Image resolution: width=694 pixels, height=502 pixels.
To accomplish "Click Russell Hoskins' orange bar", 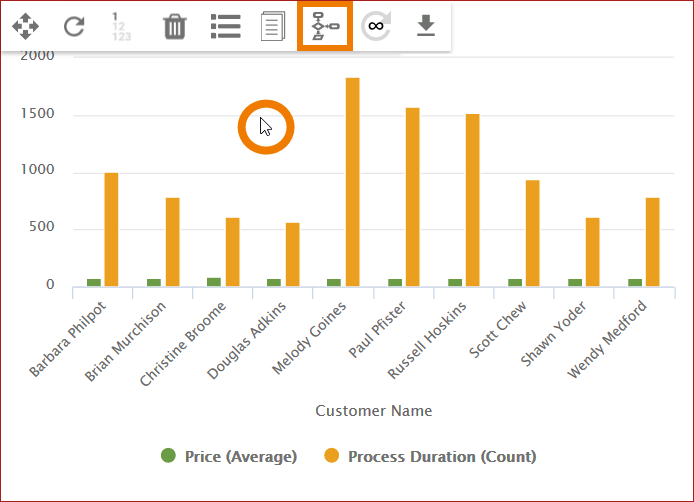I will pyautogui.click(x=472, y=200).
